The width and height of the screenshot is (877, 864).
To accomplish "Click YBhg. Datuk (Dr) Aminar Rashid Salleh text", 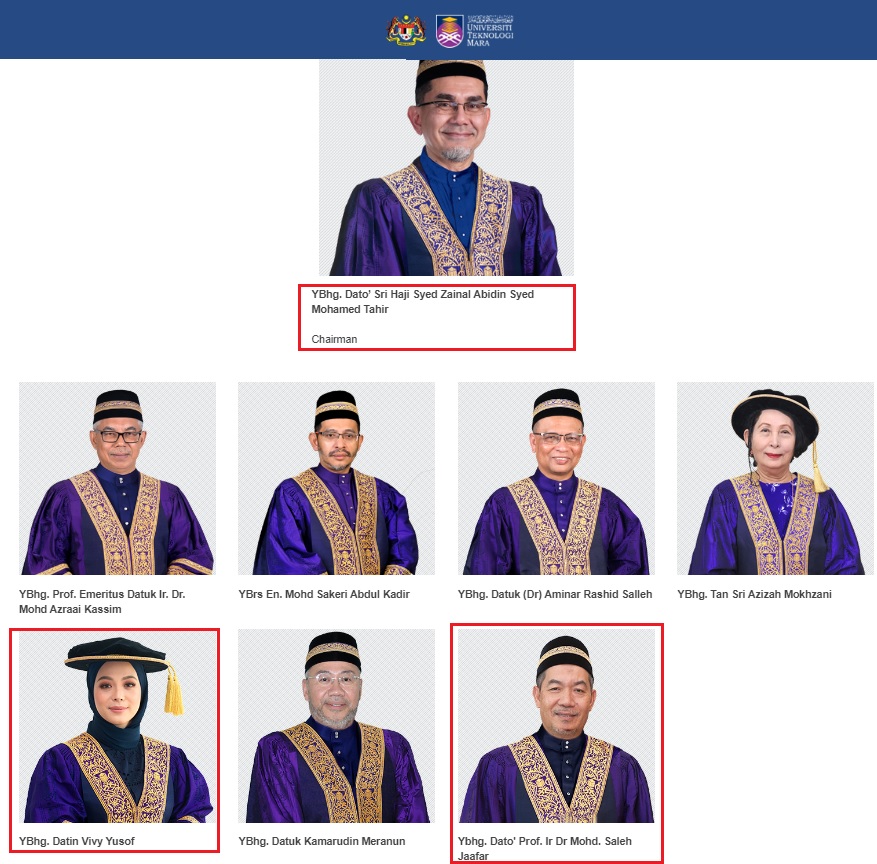I will [x=555, y=594].
